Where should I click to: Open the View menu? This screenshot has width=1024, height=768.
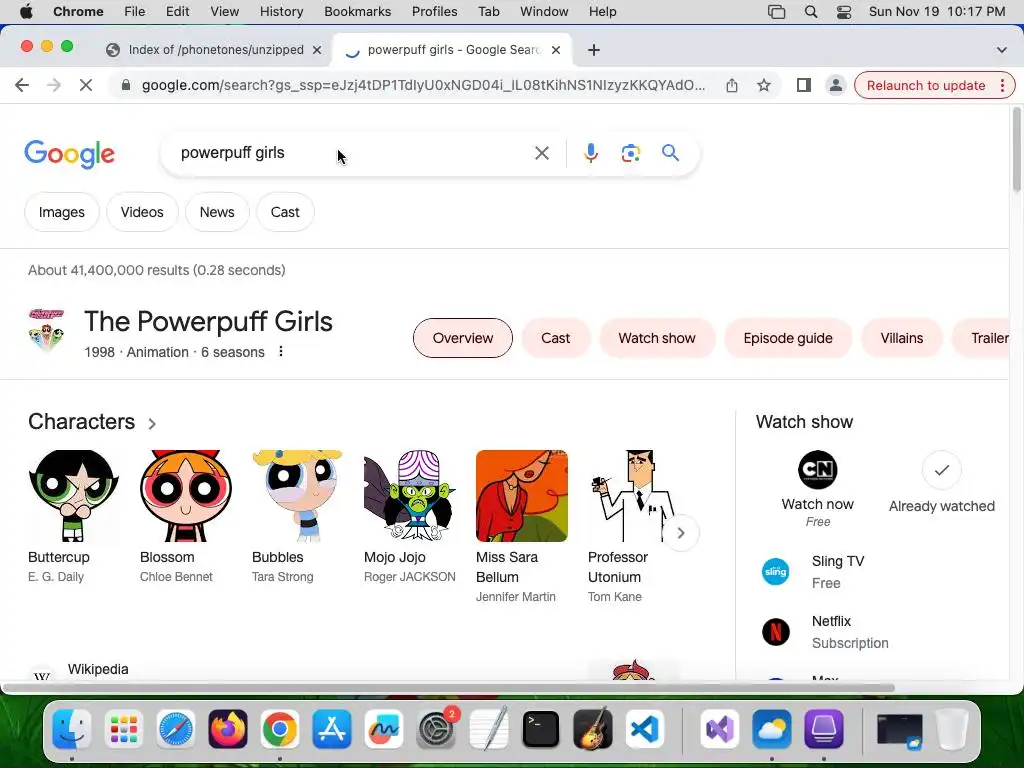tap(225, 12)
